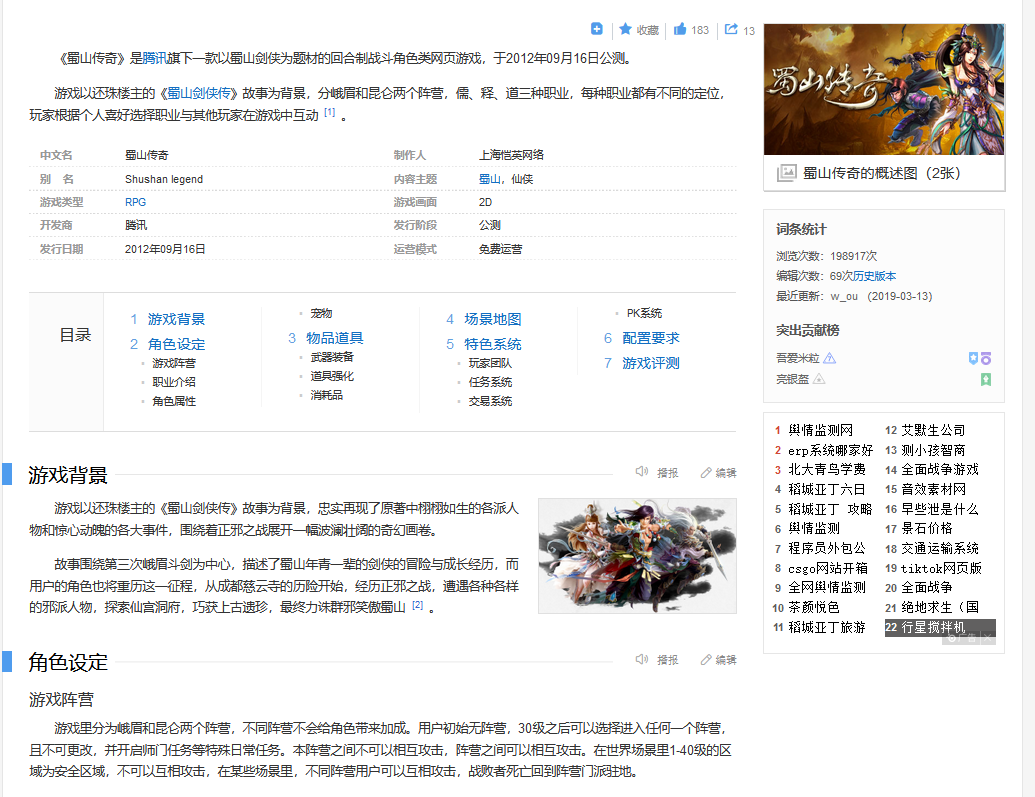The image size is (1035, 797).
Task: Click the blue plus icon above the article
Action: 597,28
